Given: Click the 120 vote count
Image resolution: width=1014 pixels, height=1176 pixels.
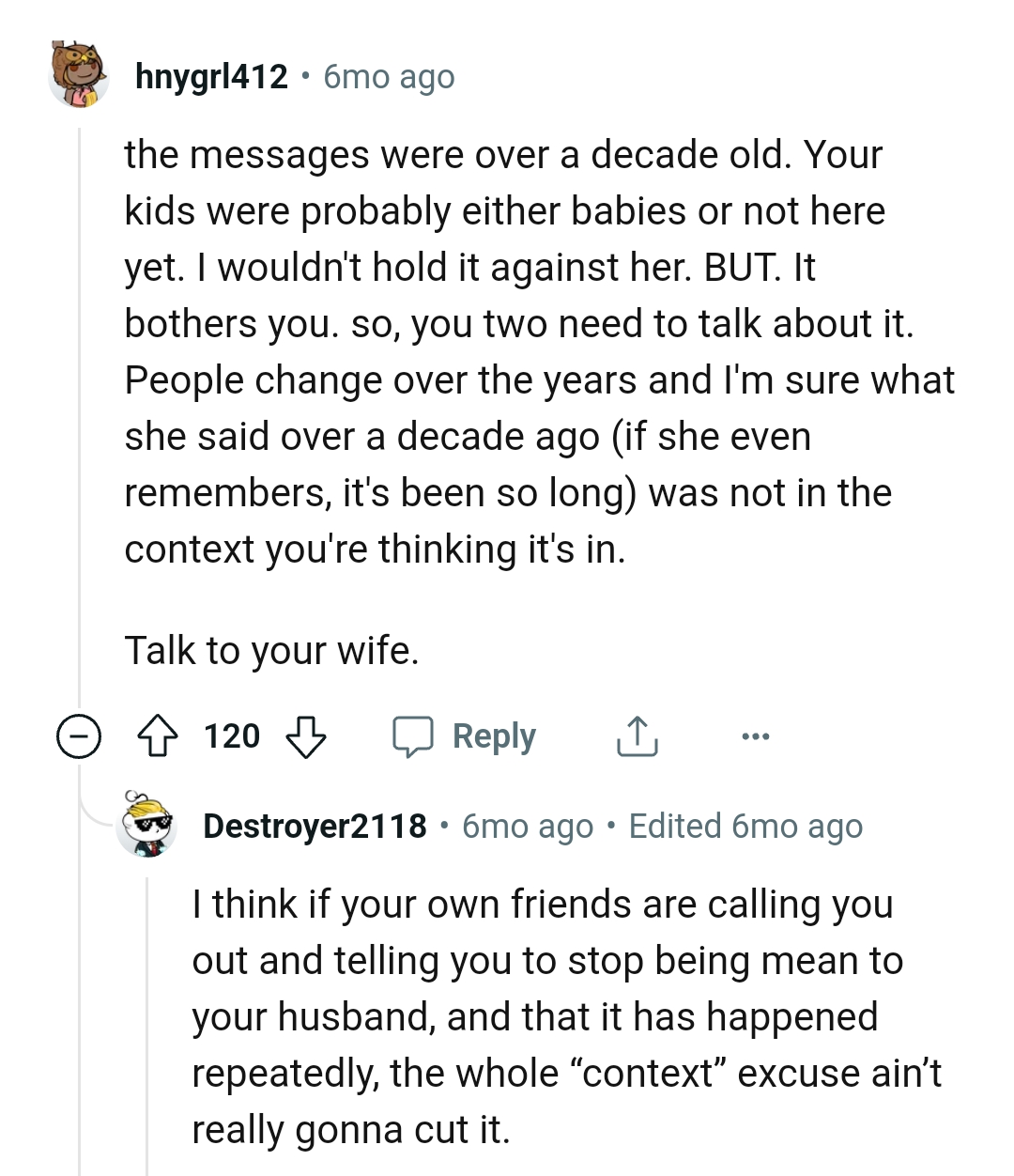Looking at the screenshot, I should [x=232, y=736].
